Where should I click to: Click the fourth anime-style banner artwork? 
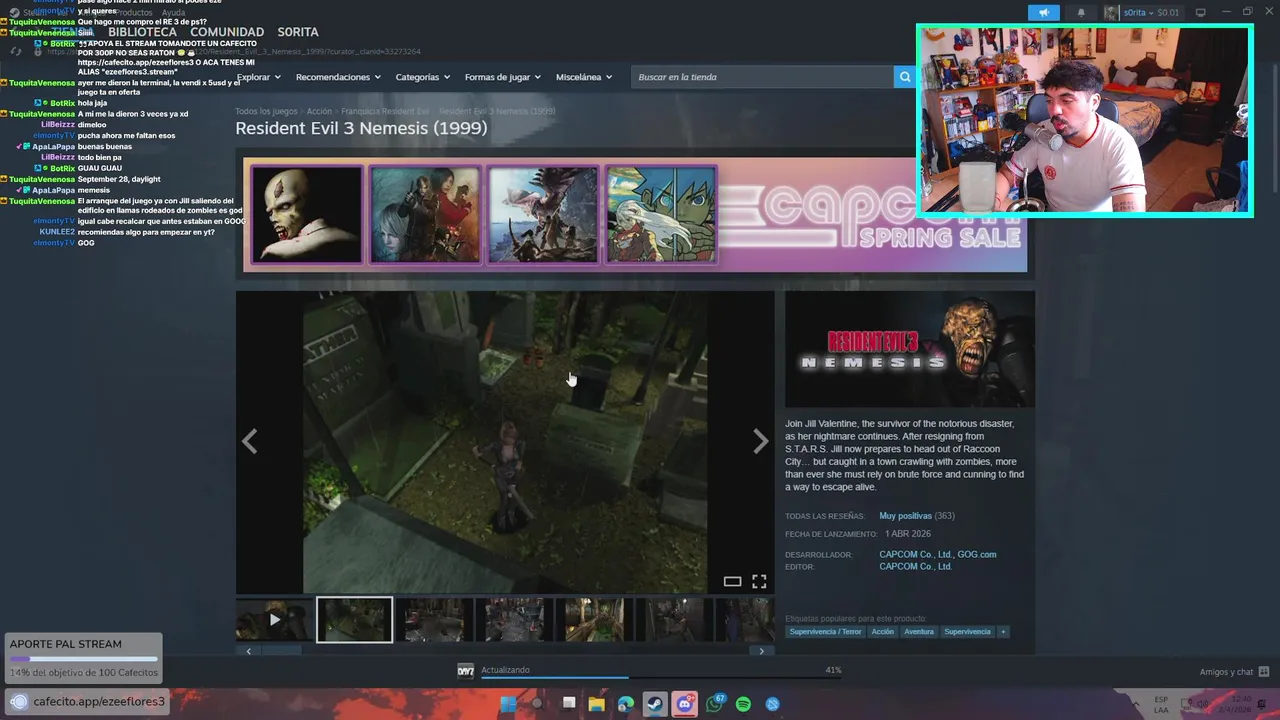(661, 215)
